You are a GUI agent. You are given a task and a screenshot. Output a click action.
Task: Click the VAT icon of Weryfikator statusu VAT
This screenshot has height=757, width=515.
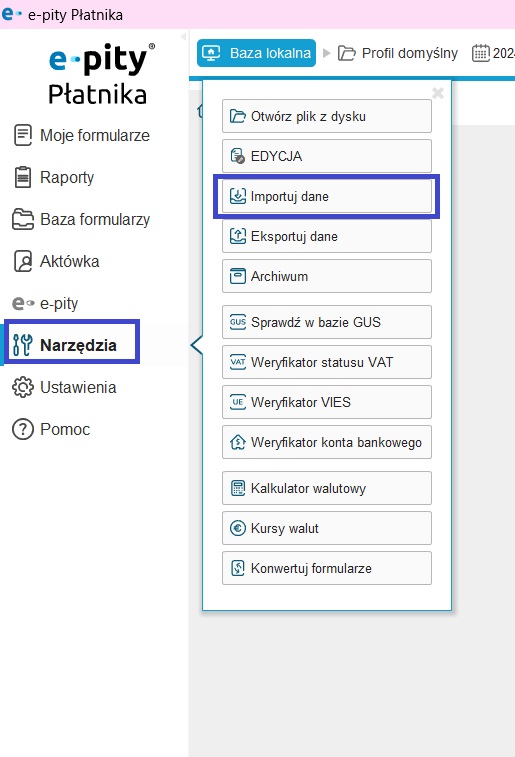[237, 362]
